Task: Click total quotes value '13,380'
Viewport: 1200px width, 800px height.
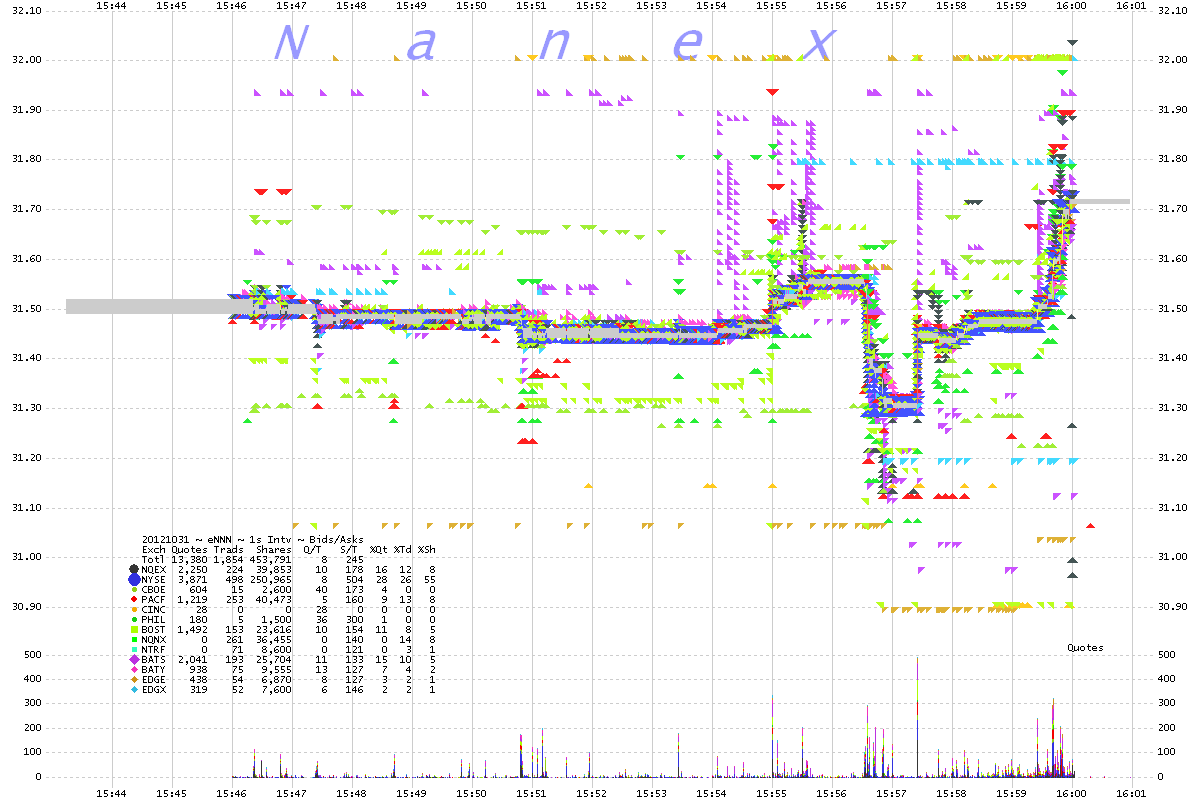Action: (x=189, y=559)
